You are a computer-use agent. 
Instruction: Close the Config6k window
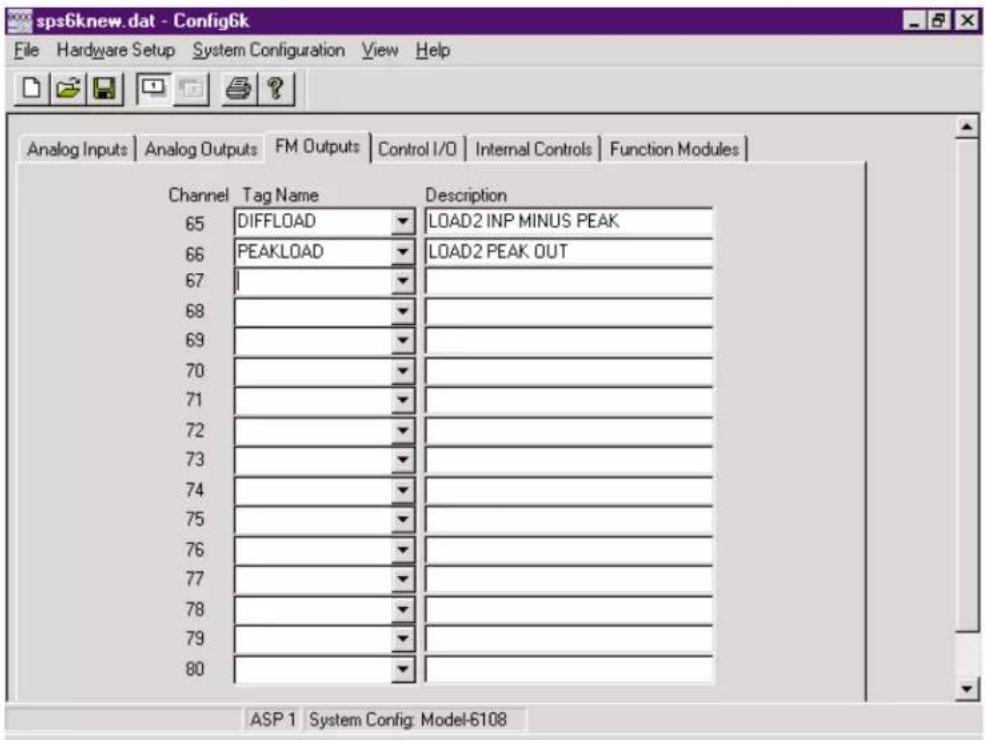tap(966, 21)
